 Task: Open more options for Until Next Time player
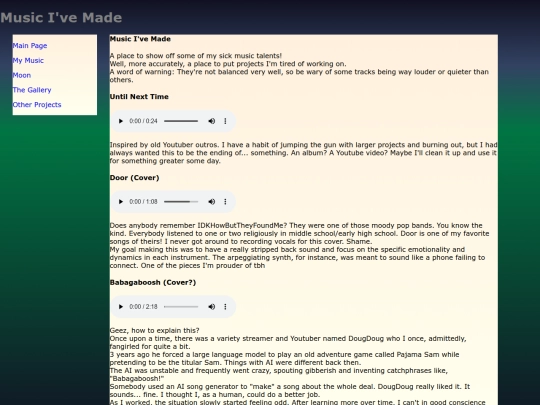[225, 121]
